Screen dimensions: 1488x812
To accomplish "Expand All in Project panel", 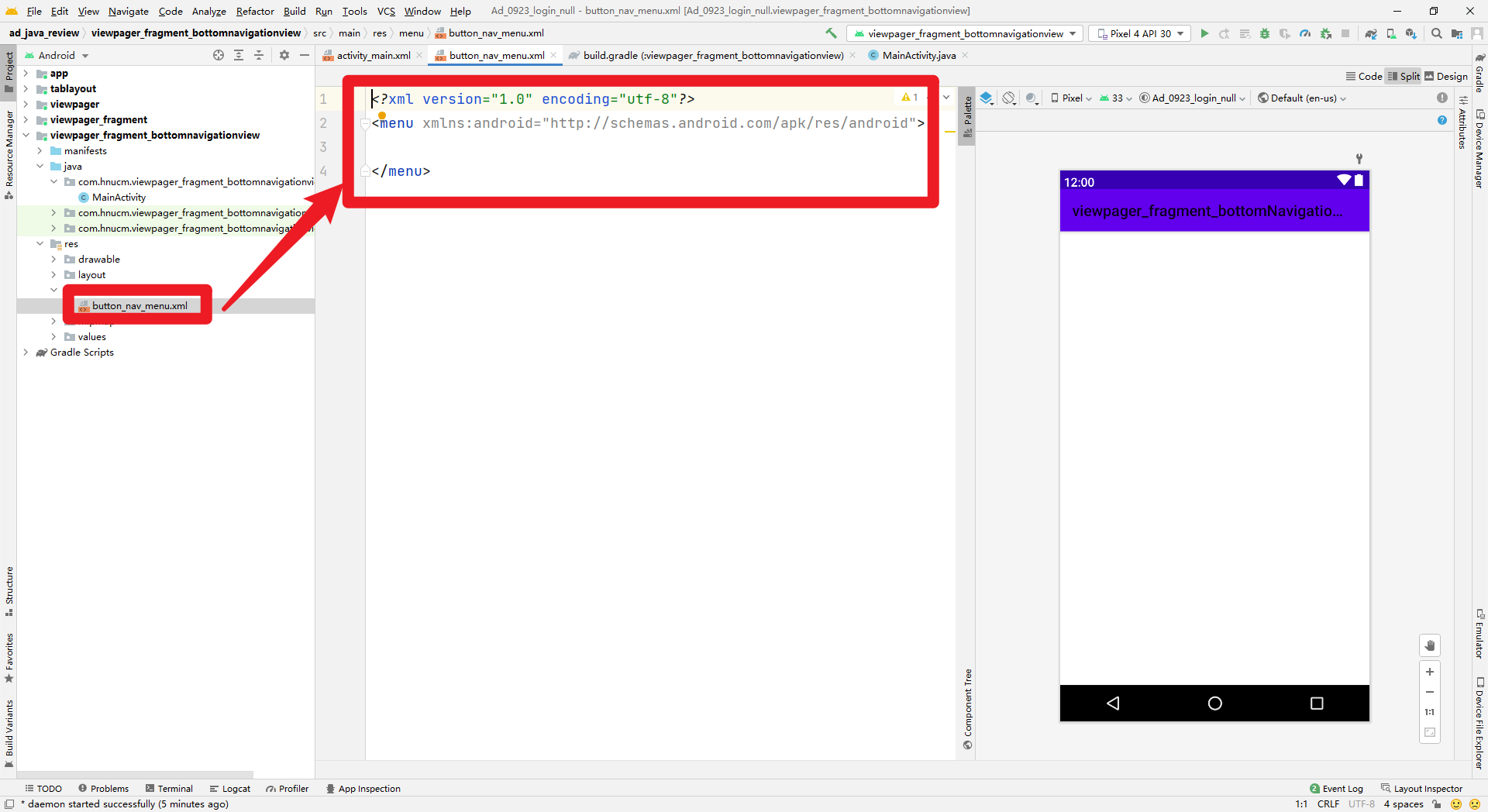I will coord(239,55).
